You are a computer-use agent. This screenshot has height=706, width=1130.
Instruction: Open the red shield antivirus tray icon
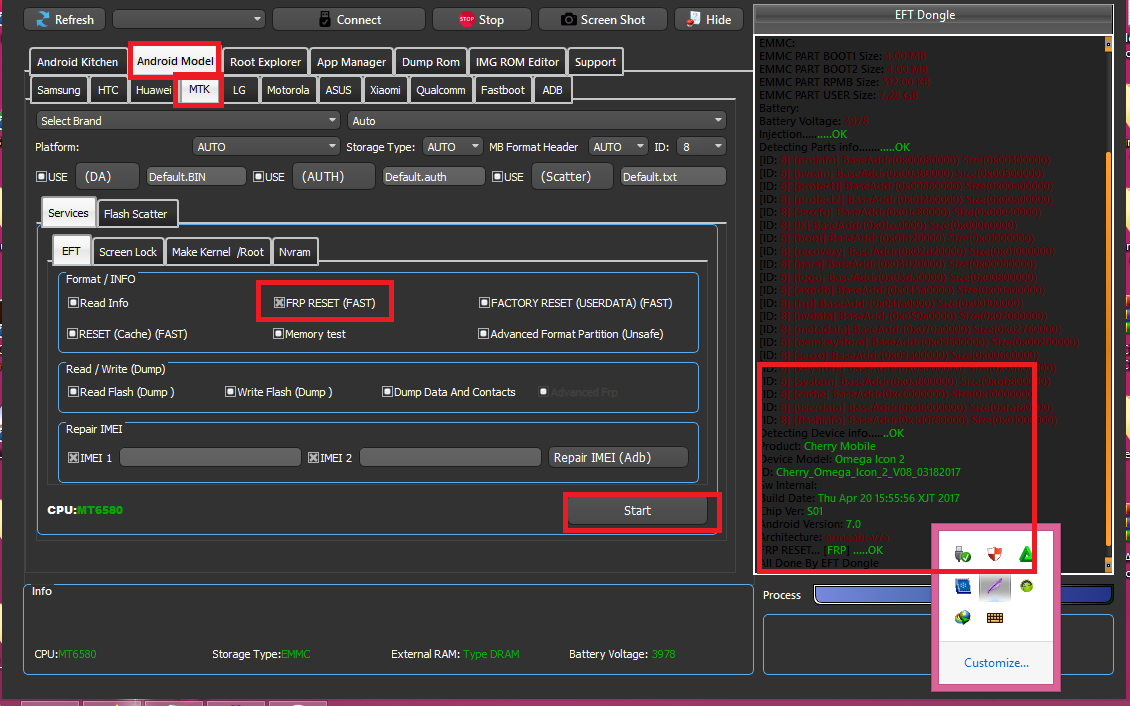[995, 554]
